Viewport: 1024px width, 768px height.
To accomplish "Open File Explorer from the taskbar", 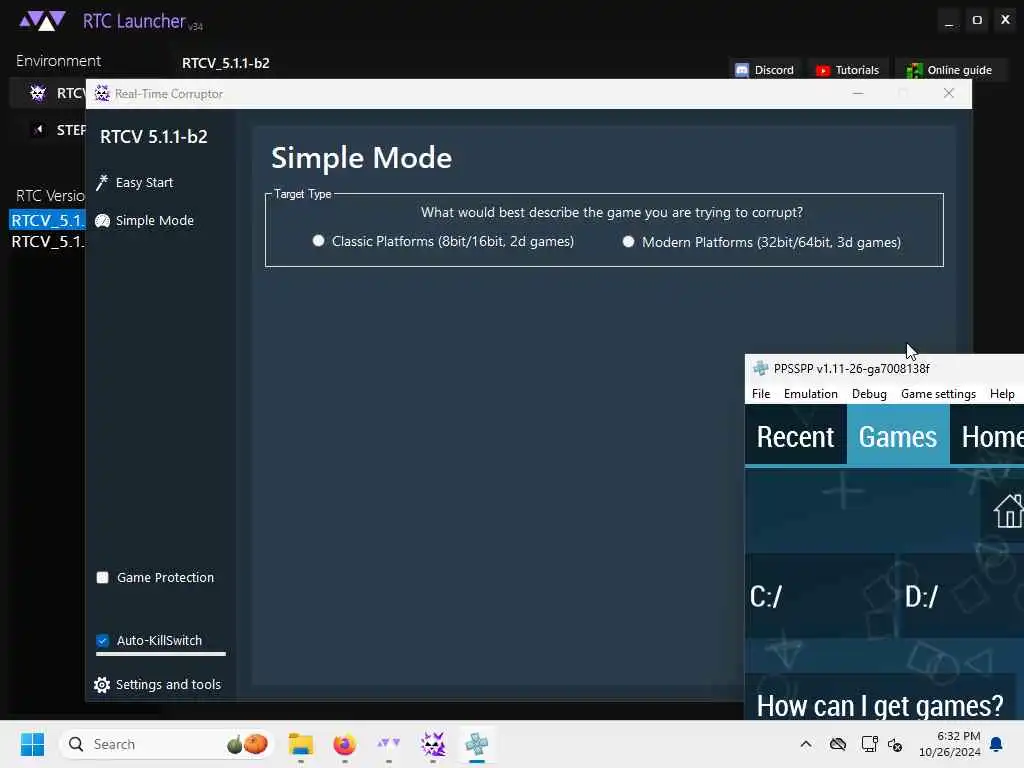I will 301,744.
